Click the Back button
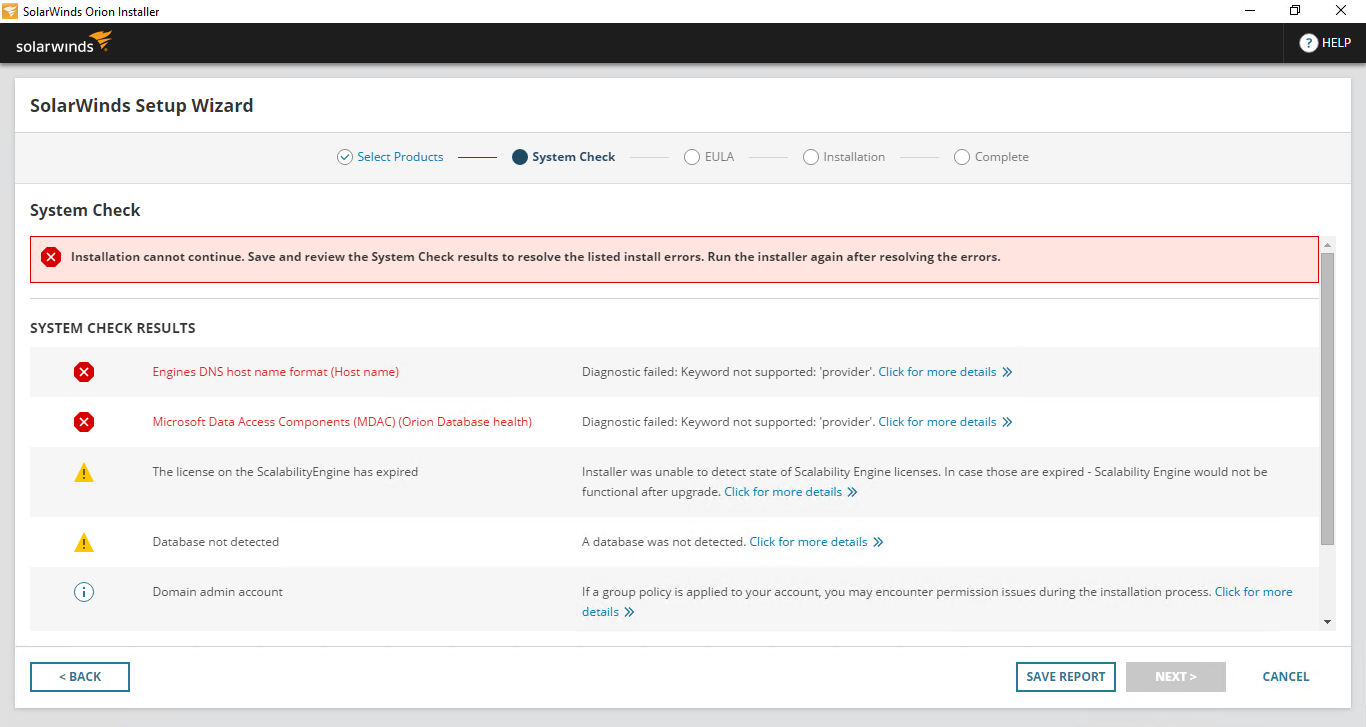This screenshot has height=727, width=1366. 80,677
